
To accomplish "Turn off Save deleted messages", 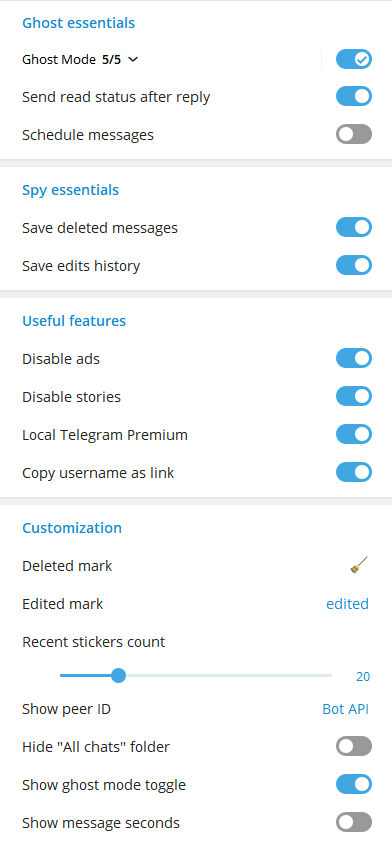I will point(354,227).
